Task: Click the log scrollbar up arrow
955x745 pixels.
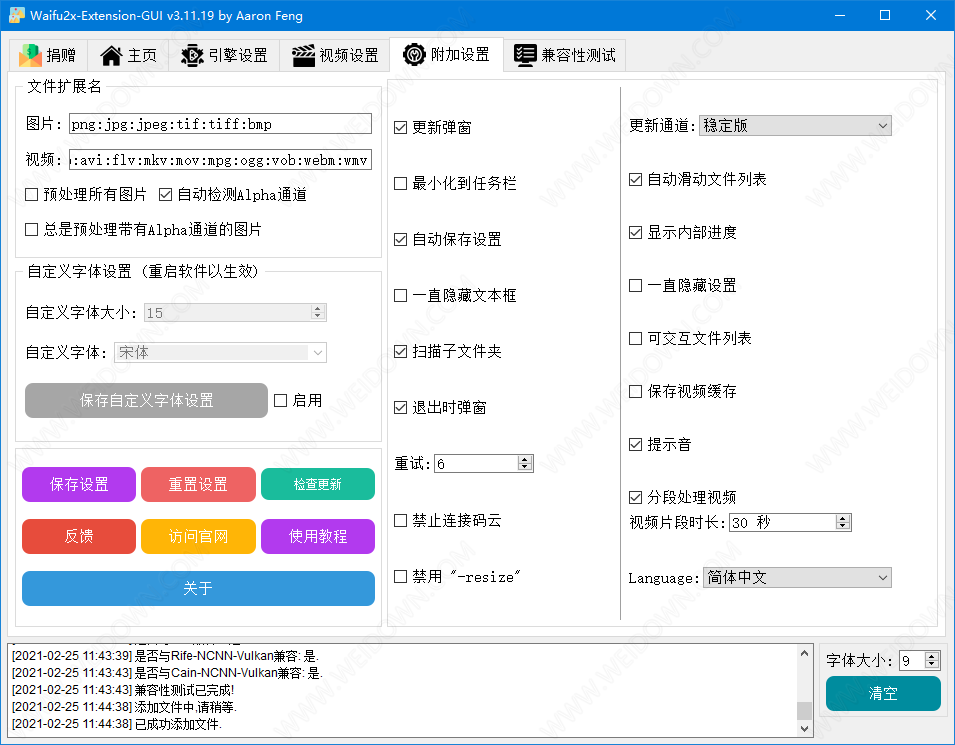Action: 804,653
